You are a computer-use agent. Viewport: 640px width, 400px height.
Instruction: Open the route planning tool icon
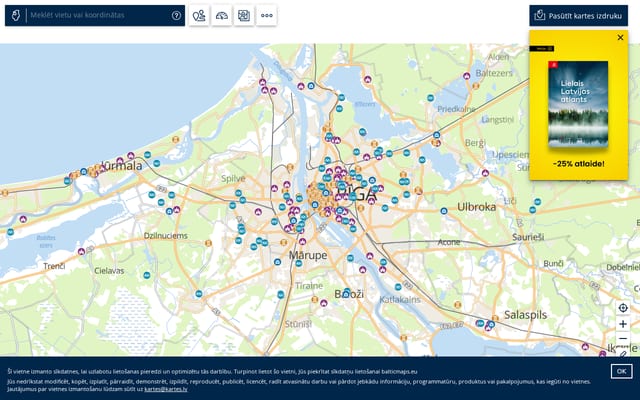coord(199,16)
